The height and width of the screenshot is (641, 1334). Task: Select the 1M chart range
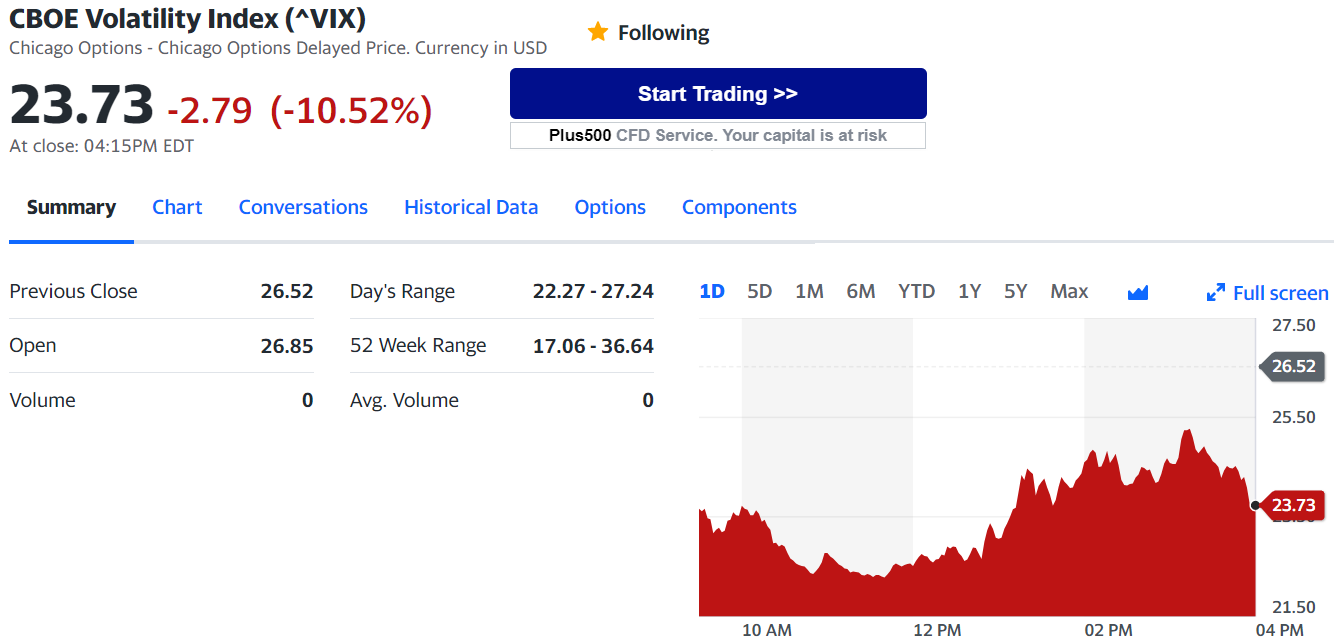pyautogui.click(x=809, y=291)
